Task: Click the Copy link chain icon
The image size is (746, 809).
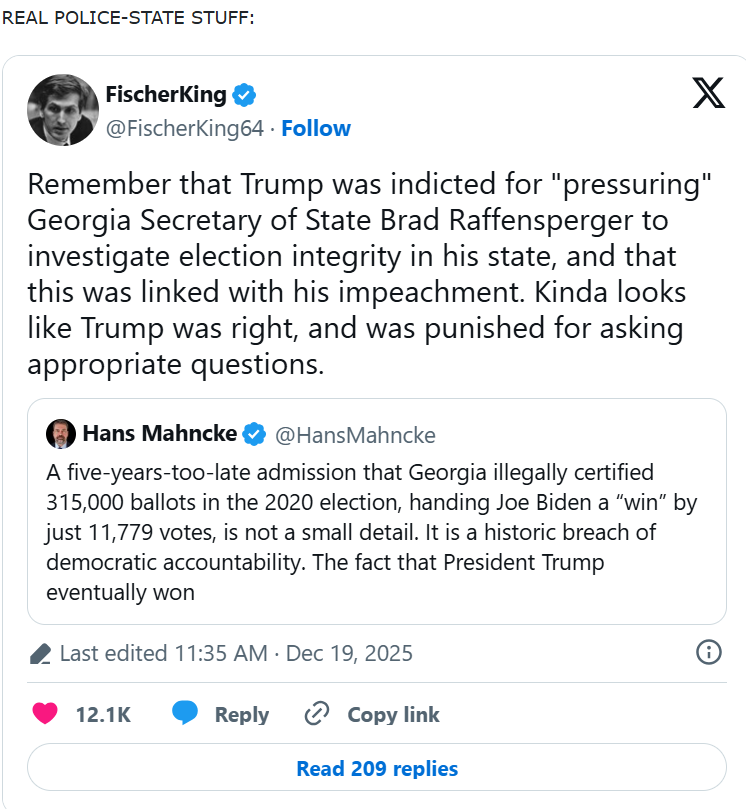Action: pos(317,714)
